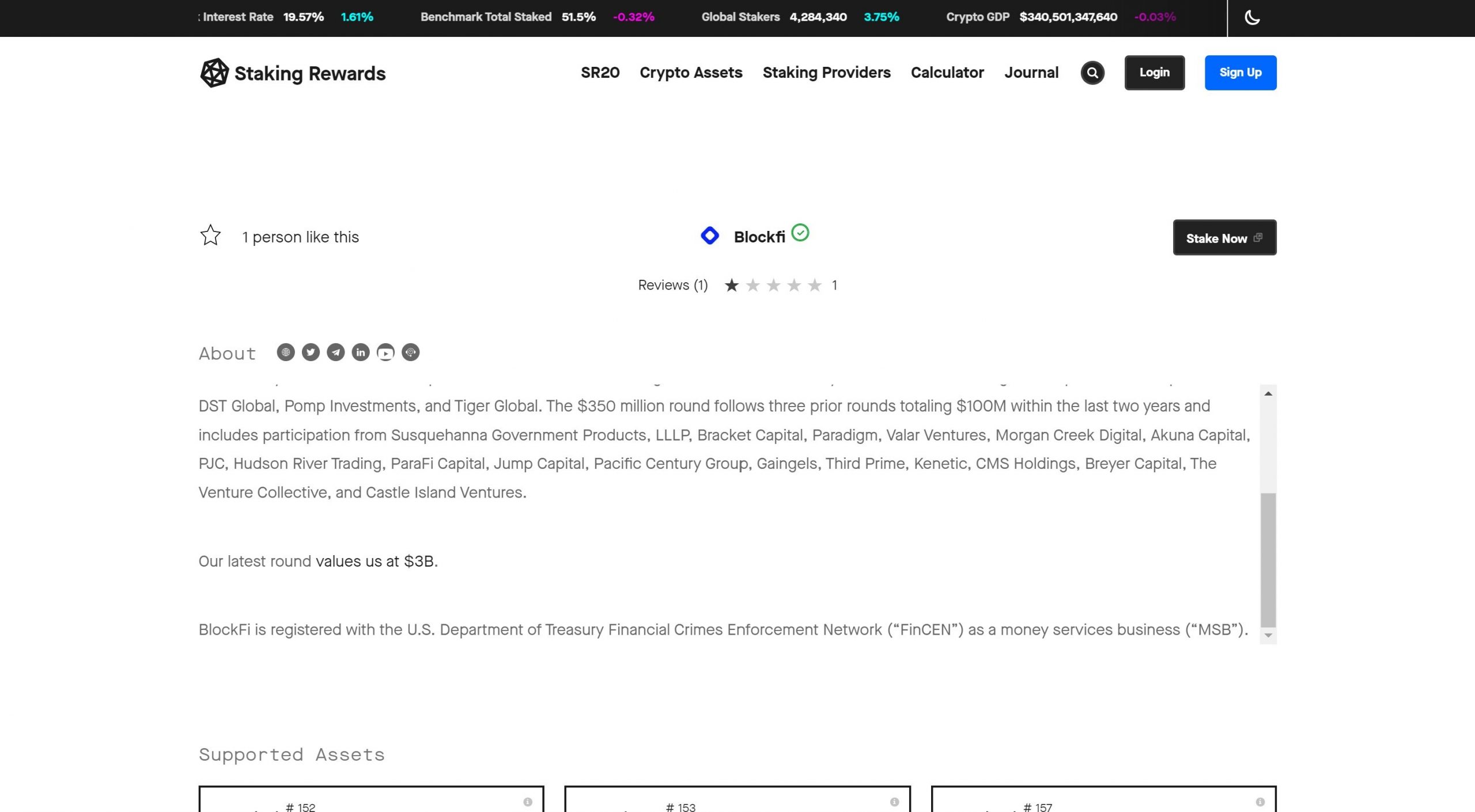This screenshot has width=1475, height=812.
Task: Open Staking Providers page
Action: (826, 73)
